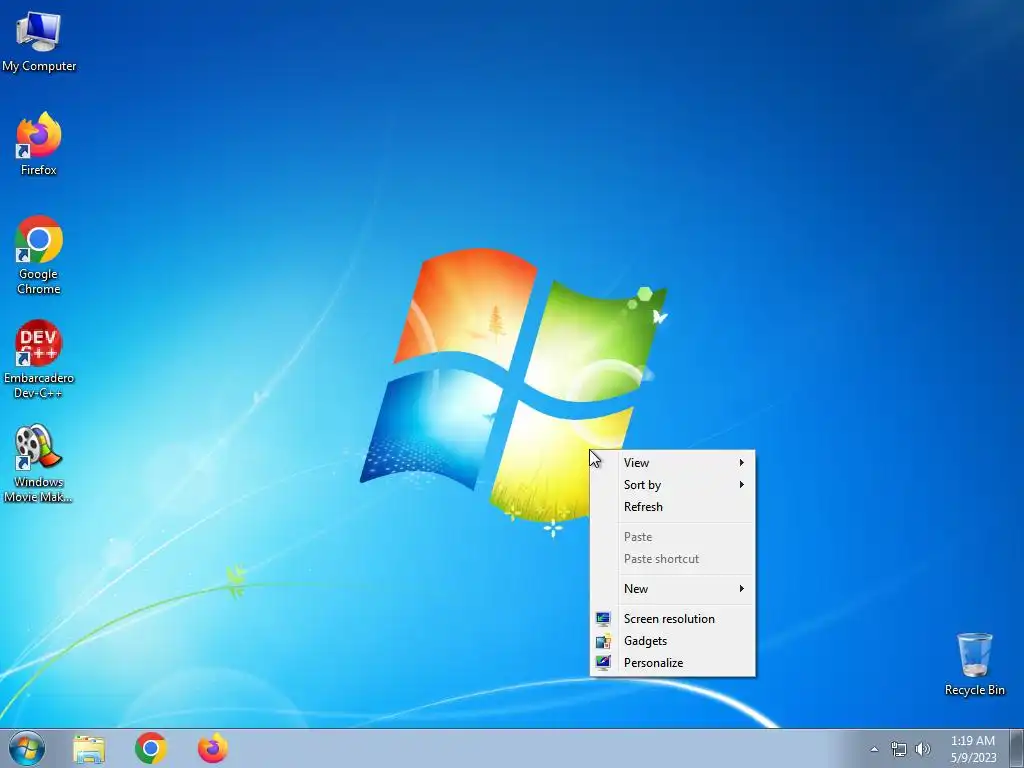The height and width of the screenshot is (768, 1024).
Task: Select the Recycle Bin desktop icon
Action: 974,664
